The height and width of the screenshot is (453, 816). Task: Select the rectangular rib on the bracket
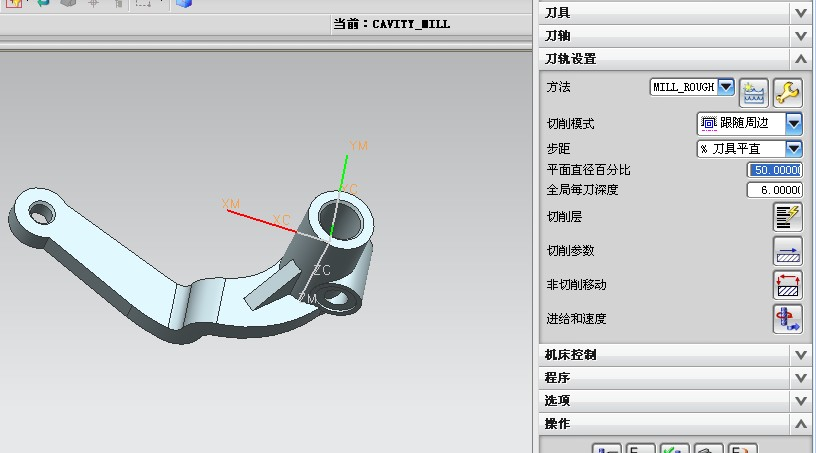tap(272, 285)
